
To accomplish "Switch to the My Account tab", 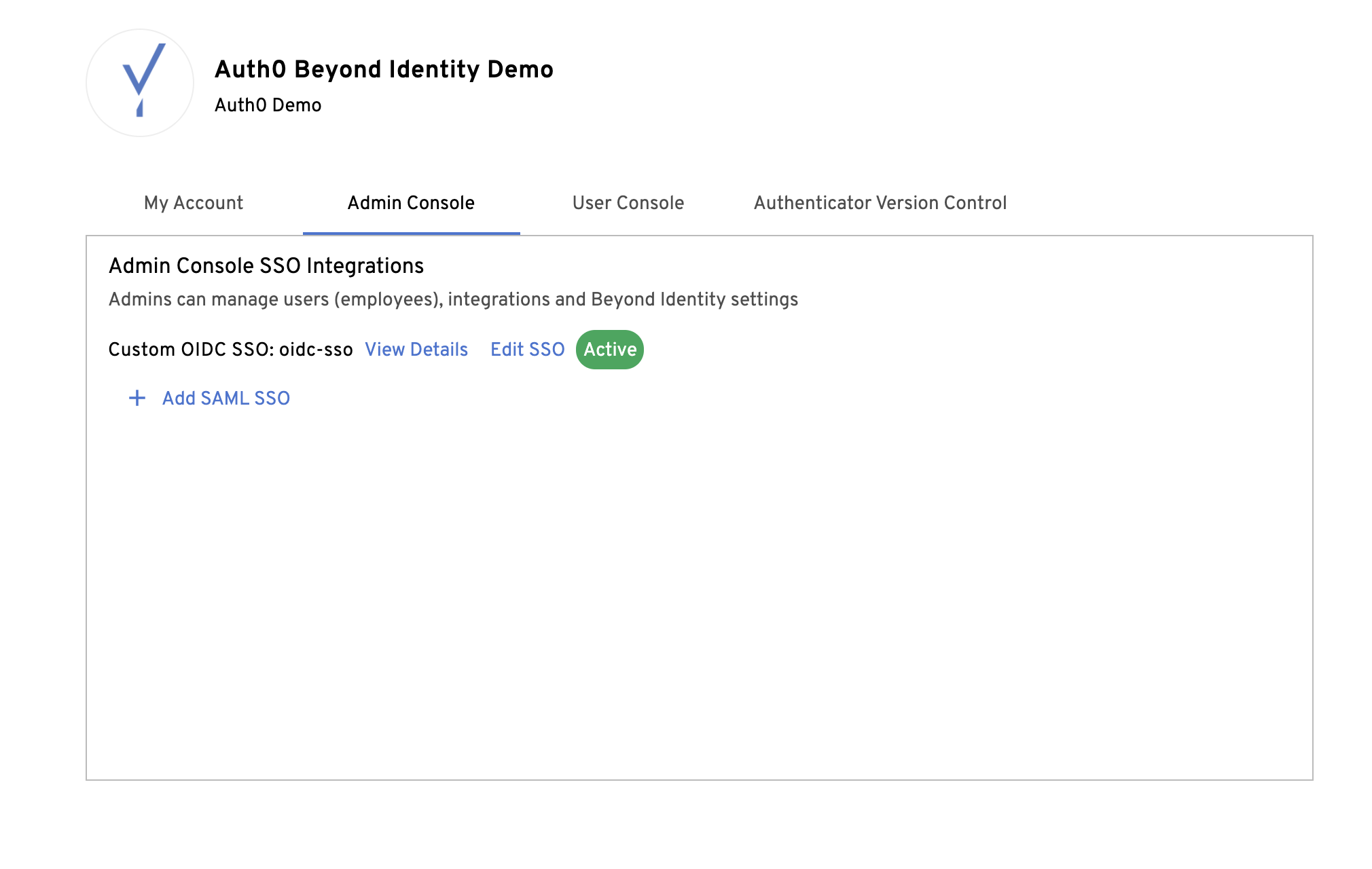I will (x=194, y=203).
